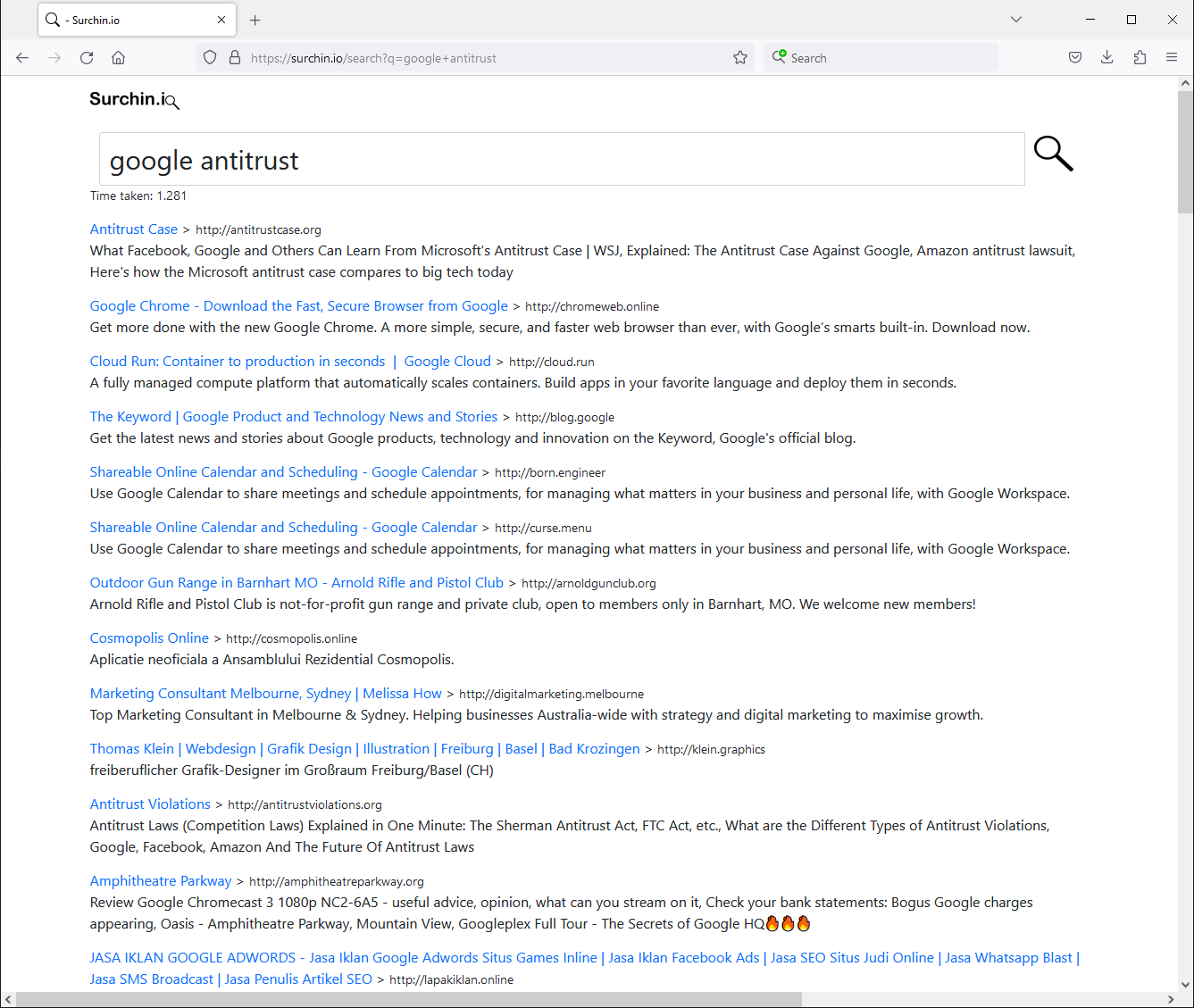
Task: Click the large magnifying glass search button
Action: coord(1053,154)
